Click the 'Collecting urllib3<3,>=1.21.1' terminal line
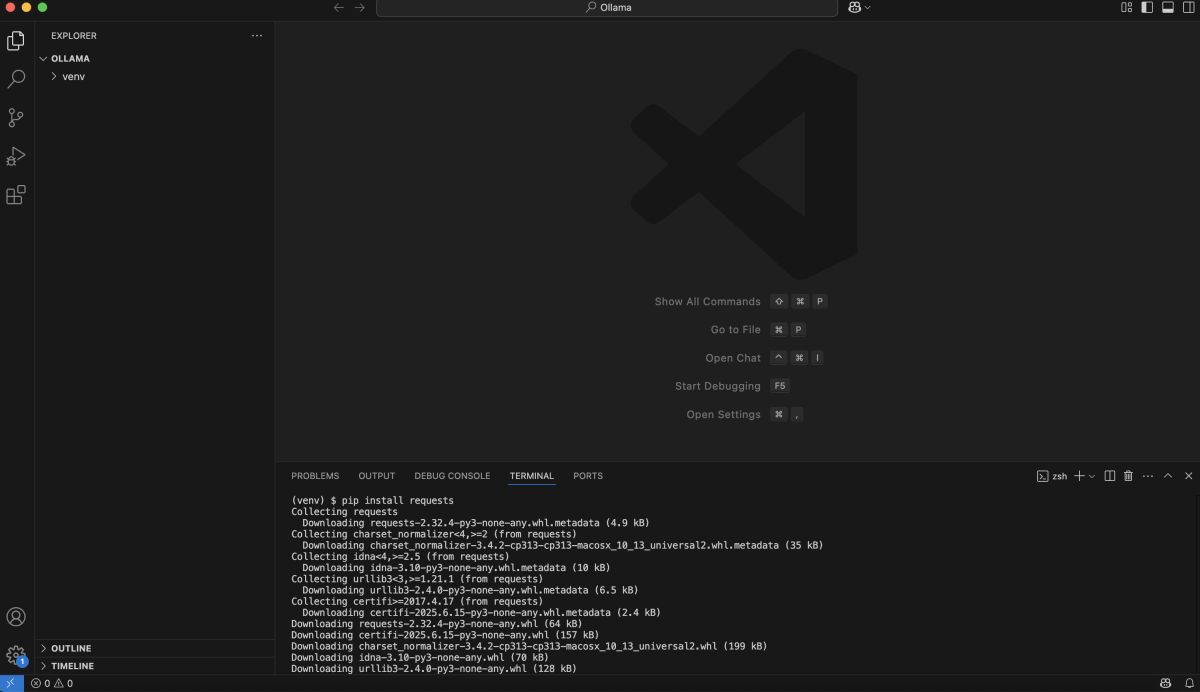1200x692 pixels. coord(417,579)
